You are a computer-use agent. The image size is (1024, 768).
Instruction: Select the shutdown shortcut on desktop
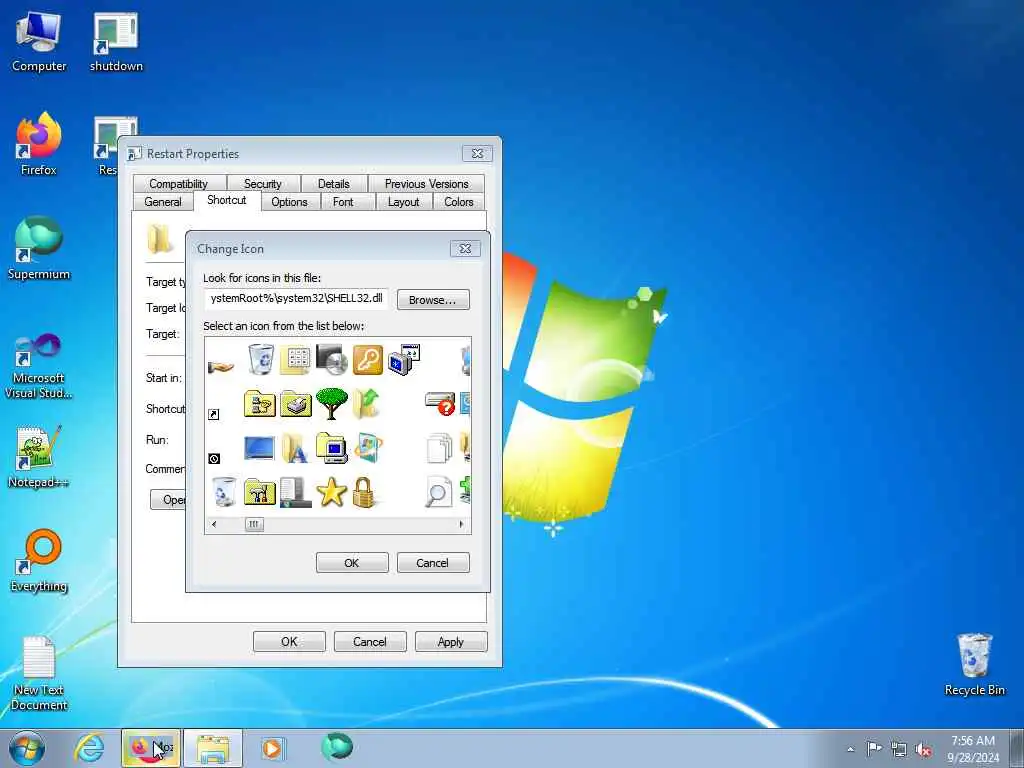coord(116,42)
